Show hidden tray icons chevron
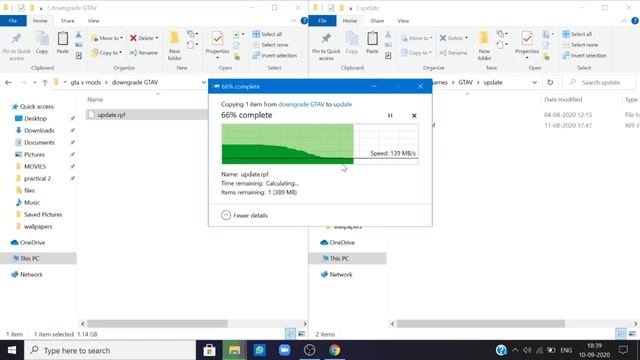Viewport: 640px width, 360px height. [515, 350]
